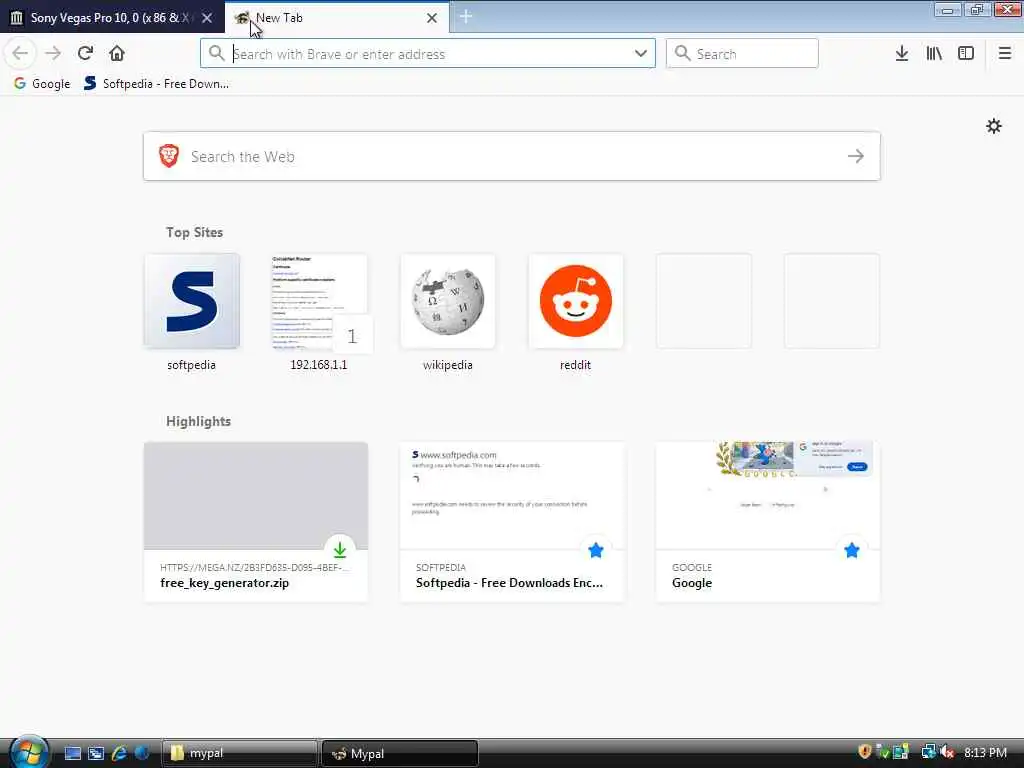The height and width of the screenshot is (768, 1024).
Task: Click the magnifier in the Search box
Action: [x=682, y=54]
